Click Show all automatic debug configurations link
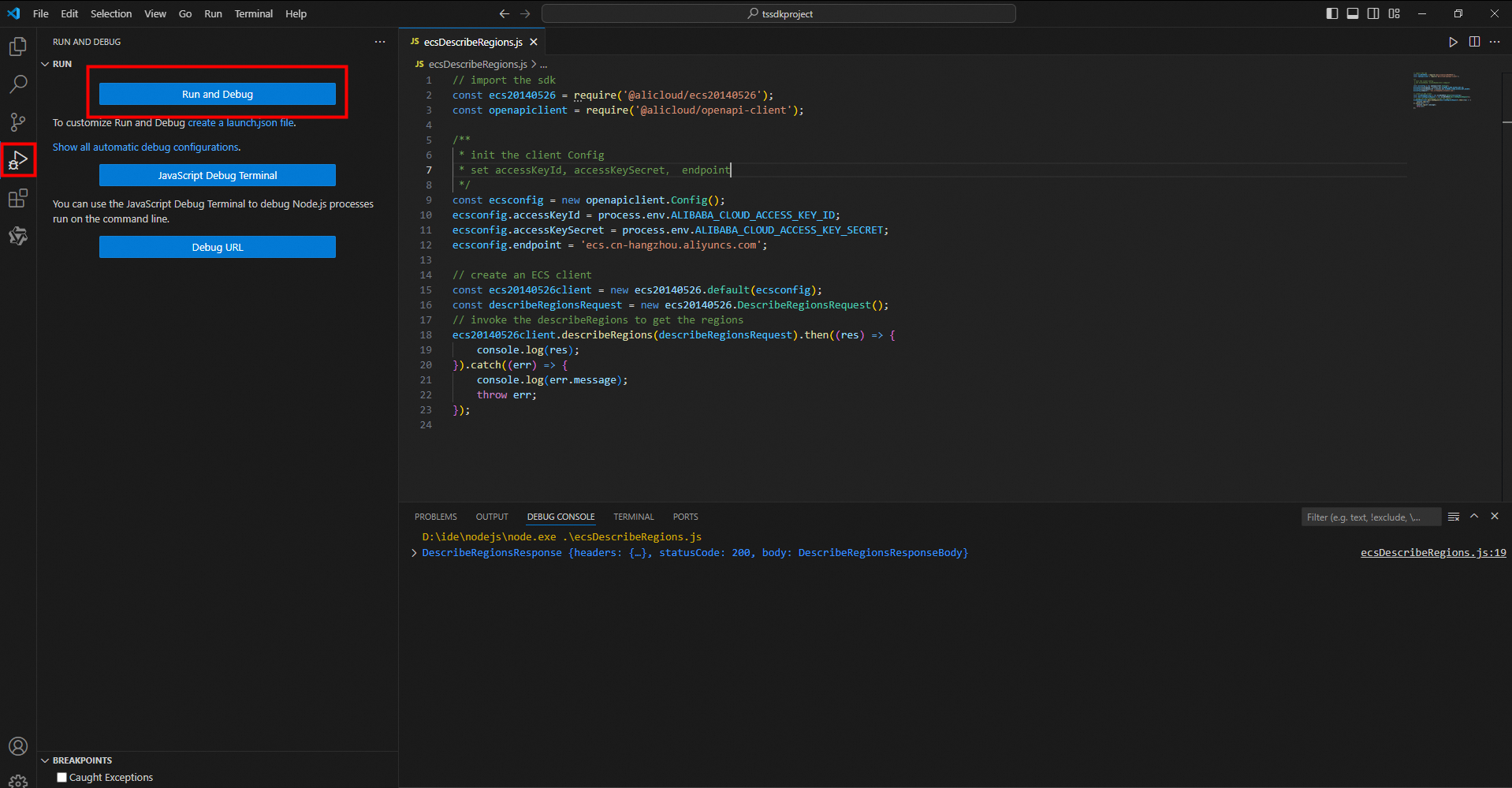 [x=145, y=148]
